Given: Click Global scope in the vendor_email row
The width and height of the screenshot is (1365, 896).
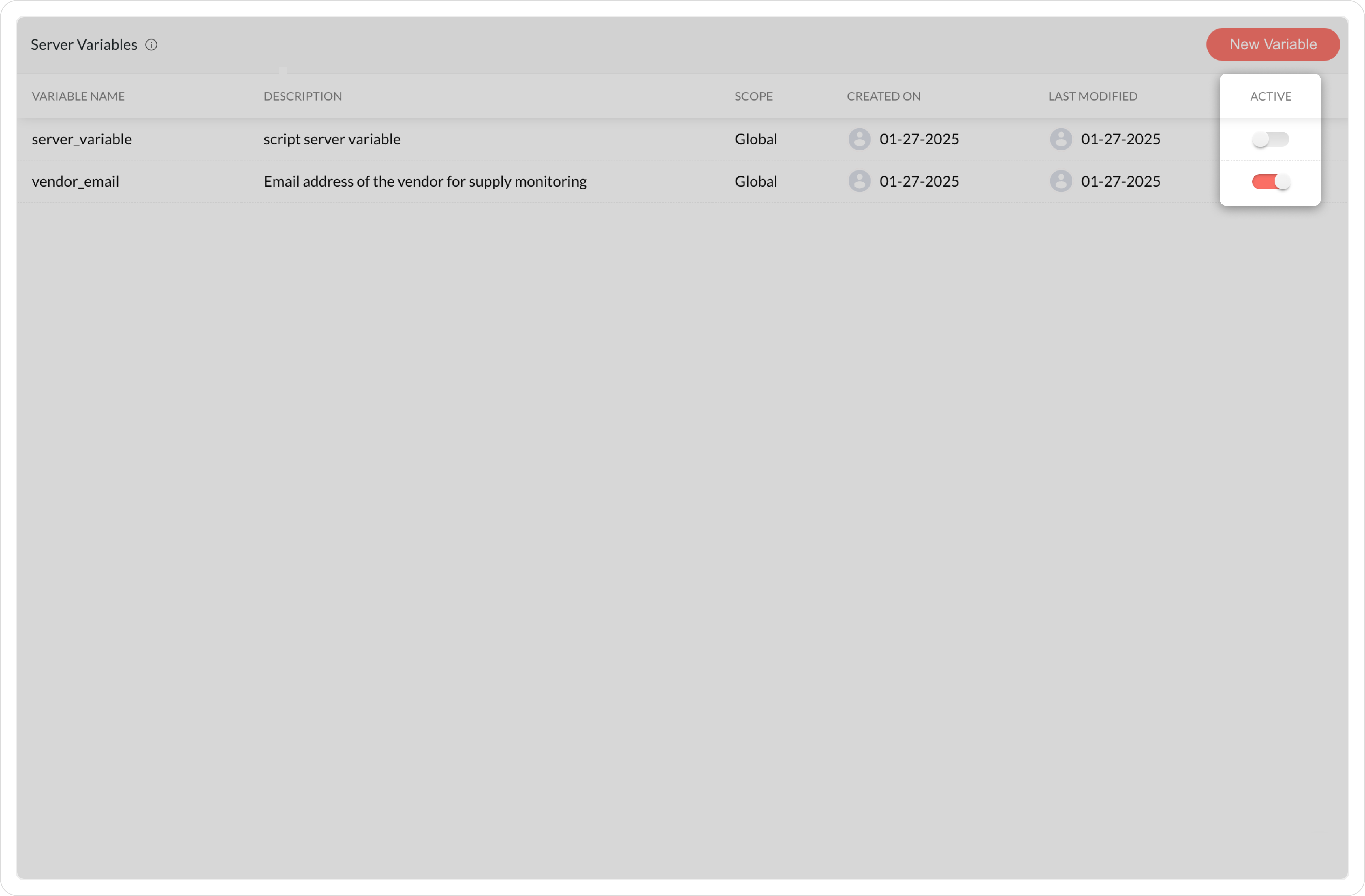Looking at the screenshot, I should [x=755, y=181].
